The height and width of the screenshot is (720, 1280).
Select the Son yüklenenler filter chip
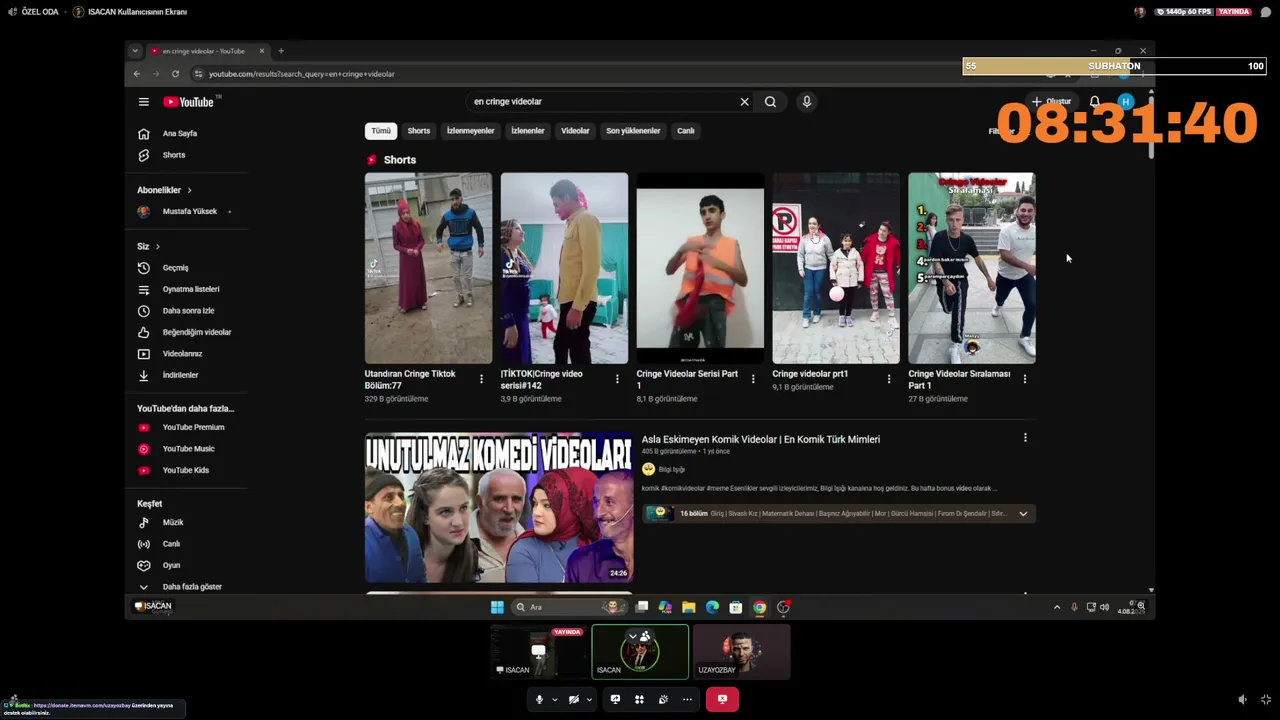tap(633, 131)
